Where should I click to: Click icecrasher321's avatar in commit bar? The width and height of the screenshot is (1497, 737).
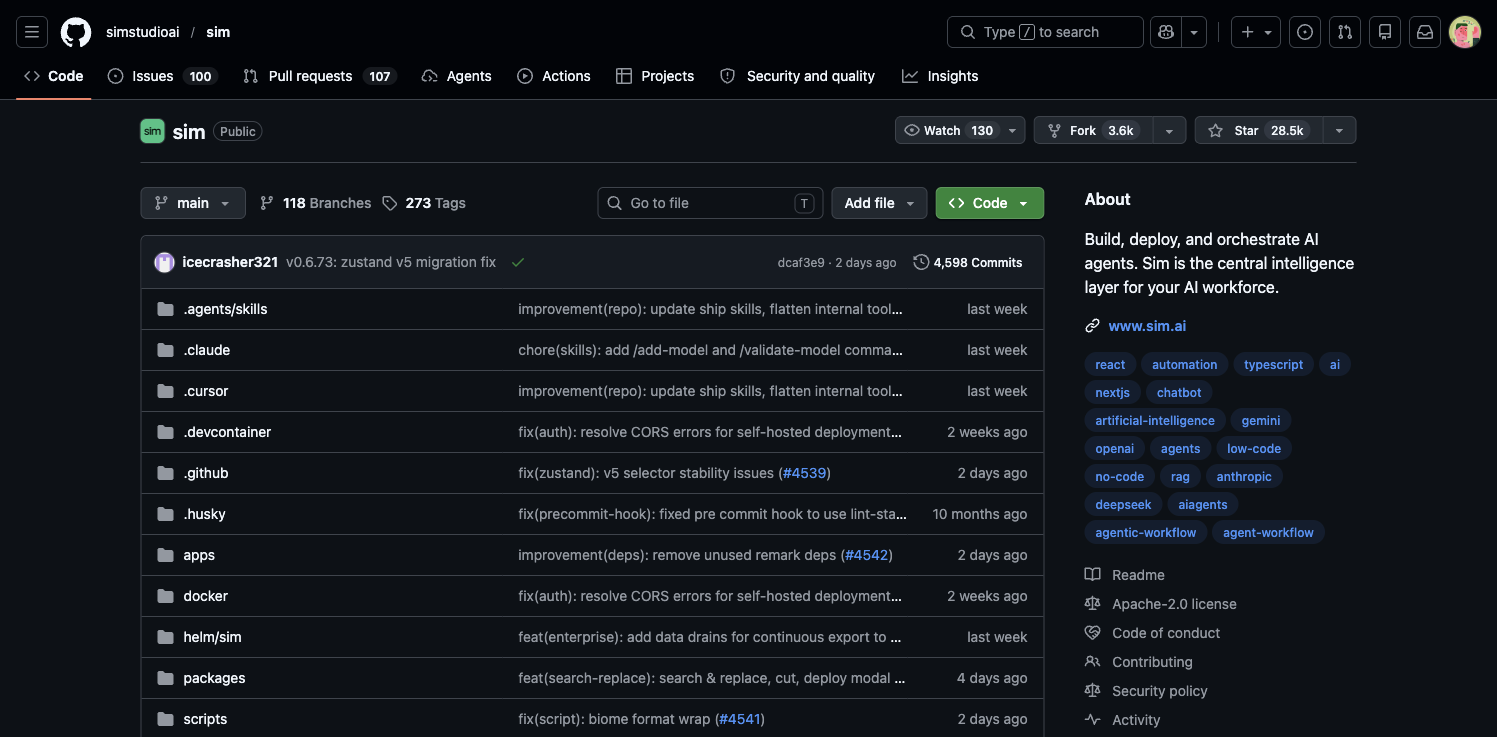(164, 262)
